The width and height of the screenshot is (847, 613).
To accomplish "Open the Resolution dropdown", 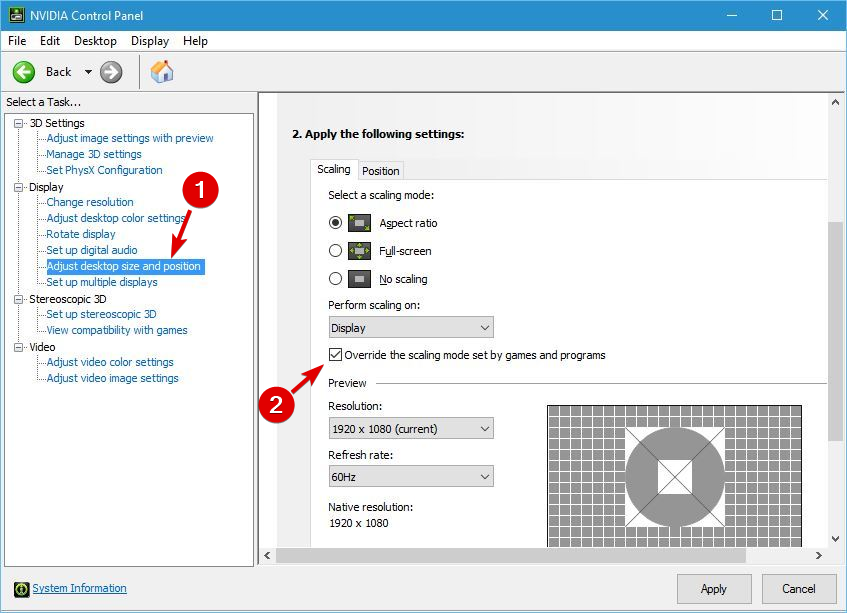I will click(x=411, y=428).
